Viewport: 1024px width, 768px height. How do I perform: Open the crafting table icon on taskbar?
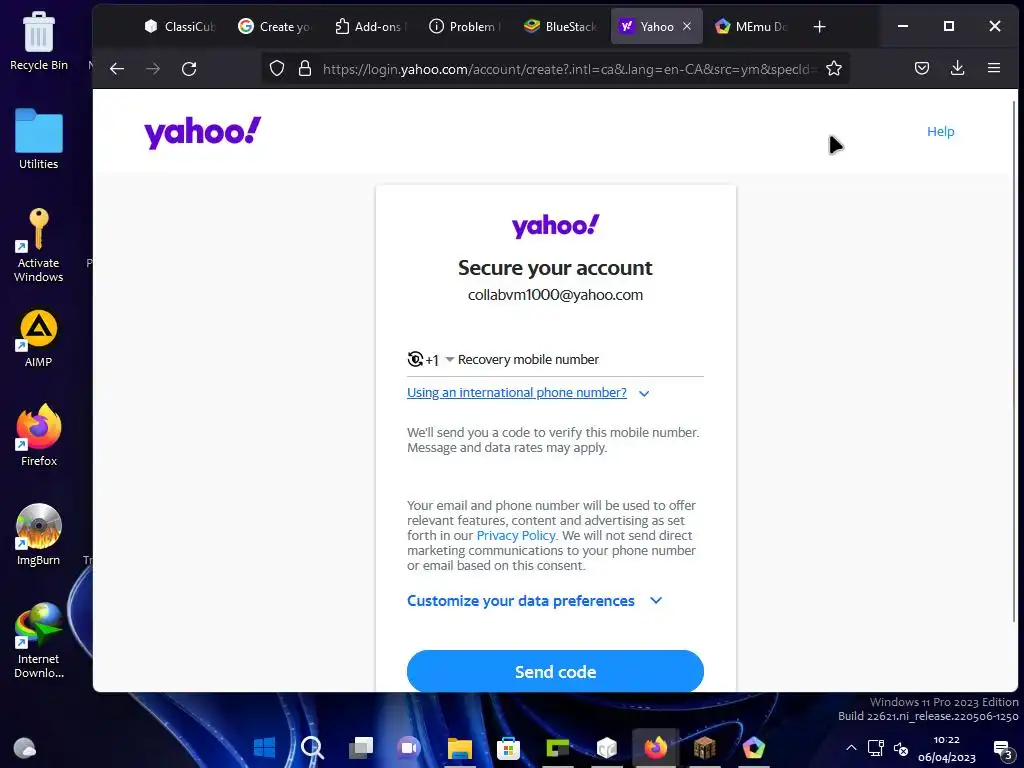tap(704, 748)
